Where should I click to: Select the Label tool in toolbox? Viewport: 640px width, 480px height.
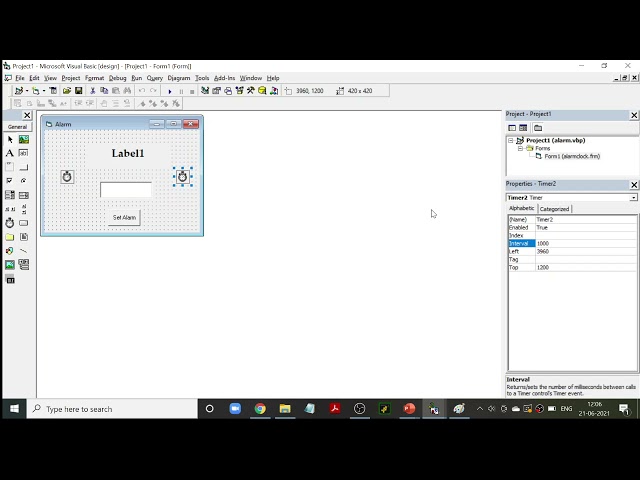[x=10, y=153]
